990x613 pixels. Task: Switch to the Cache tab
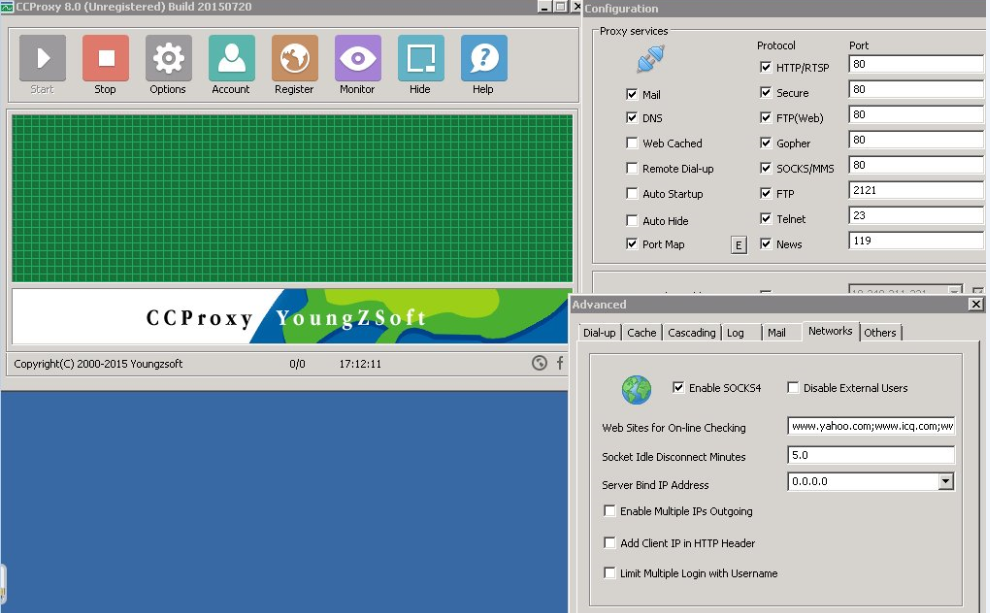pyautogui.click(x=641, y=333)
